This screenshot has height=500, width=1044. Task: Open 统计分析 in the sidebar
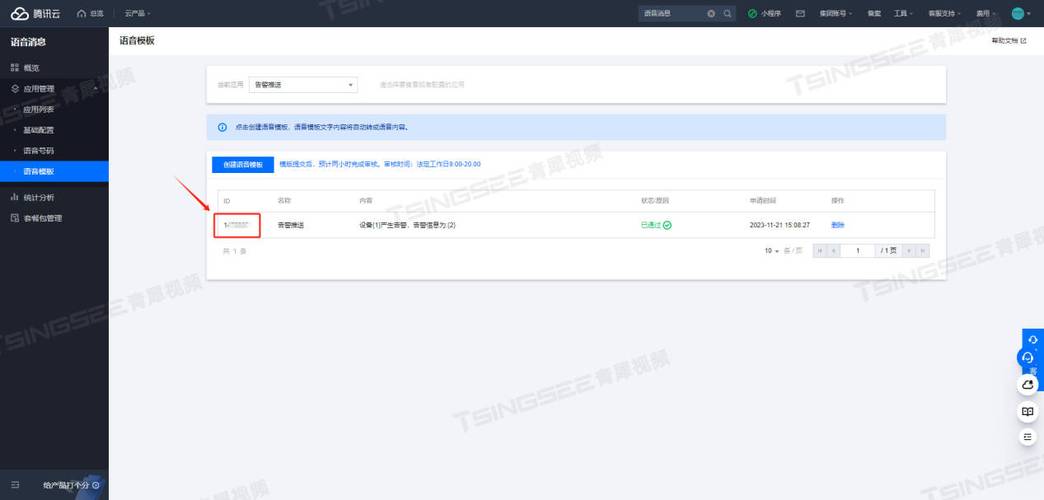point(39,197)
